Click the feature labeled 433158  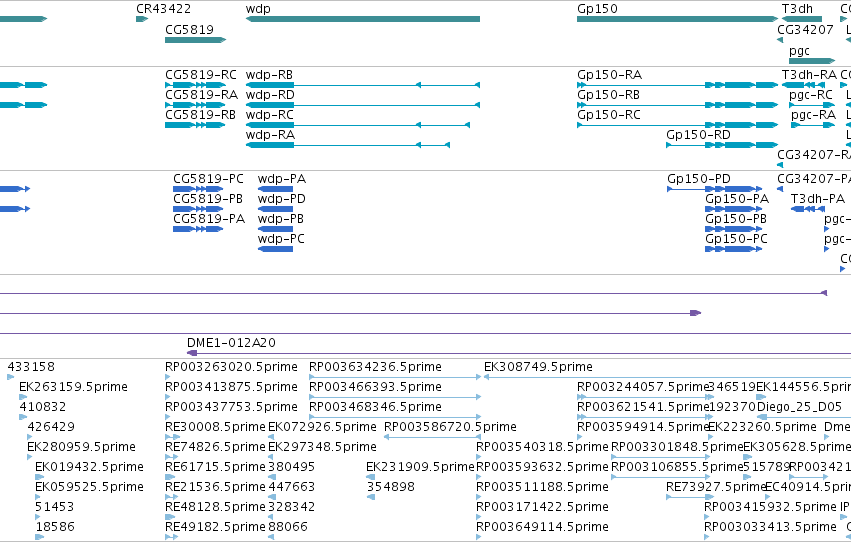tap(11, 377)
